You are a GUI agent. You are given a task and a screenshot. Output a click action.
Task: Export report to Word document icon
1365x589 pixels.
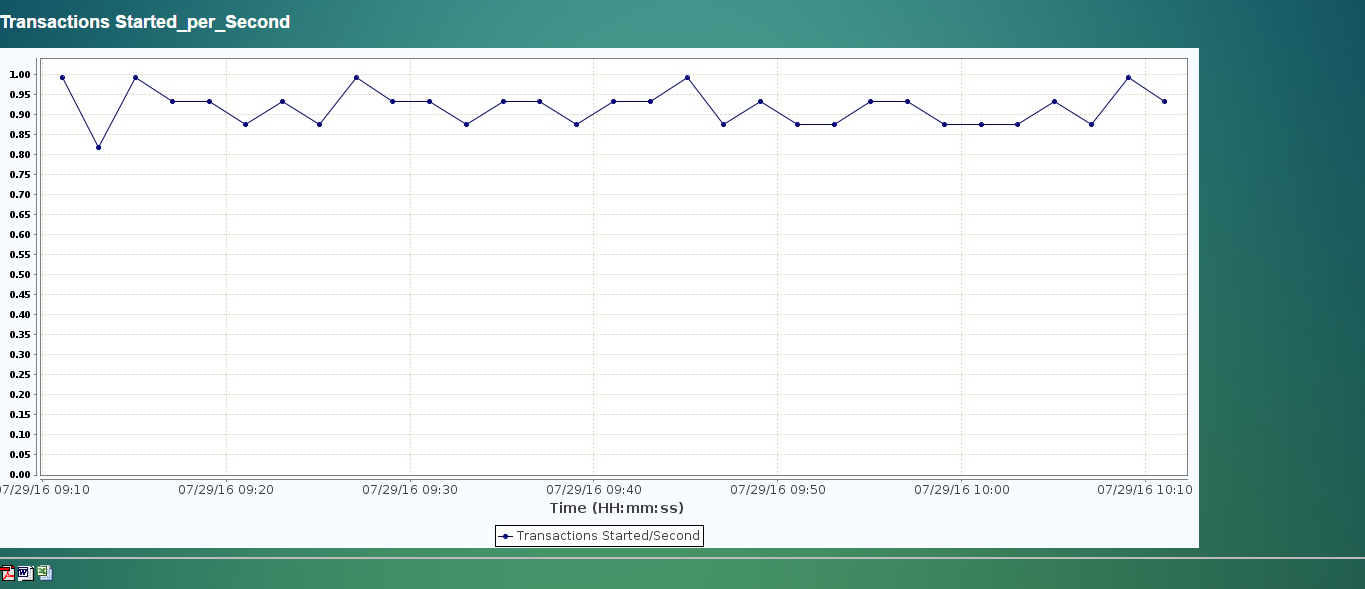25,573
